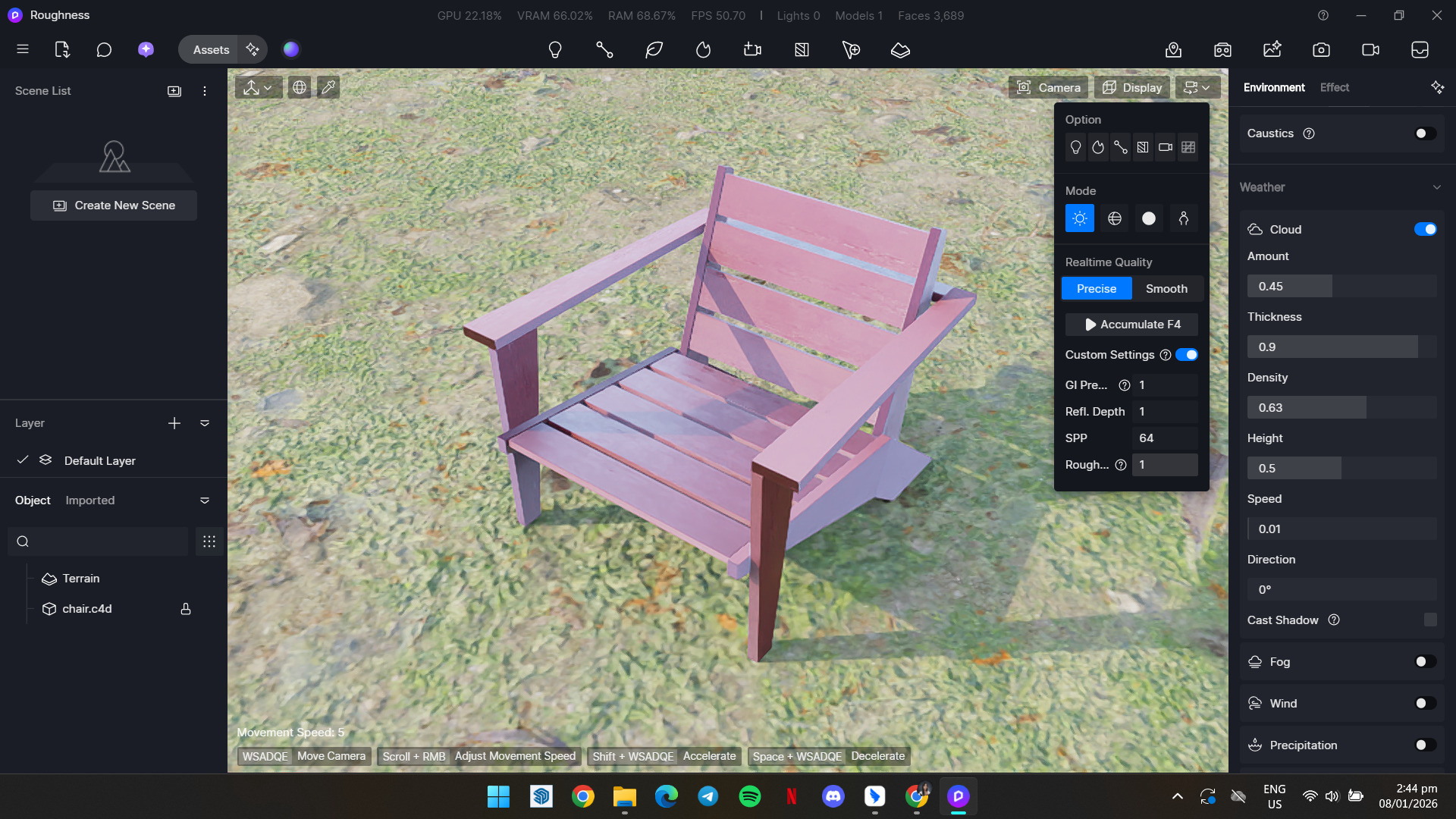The image size is (1456, 819).
Task: Open the video recording tool
Action: (1370, 50)
